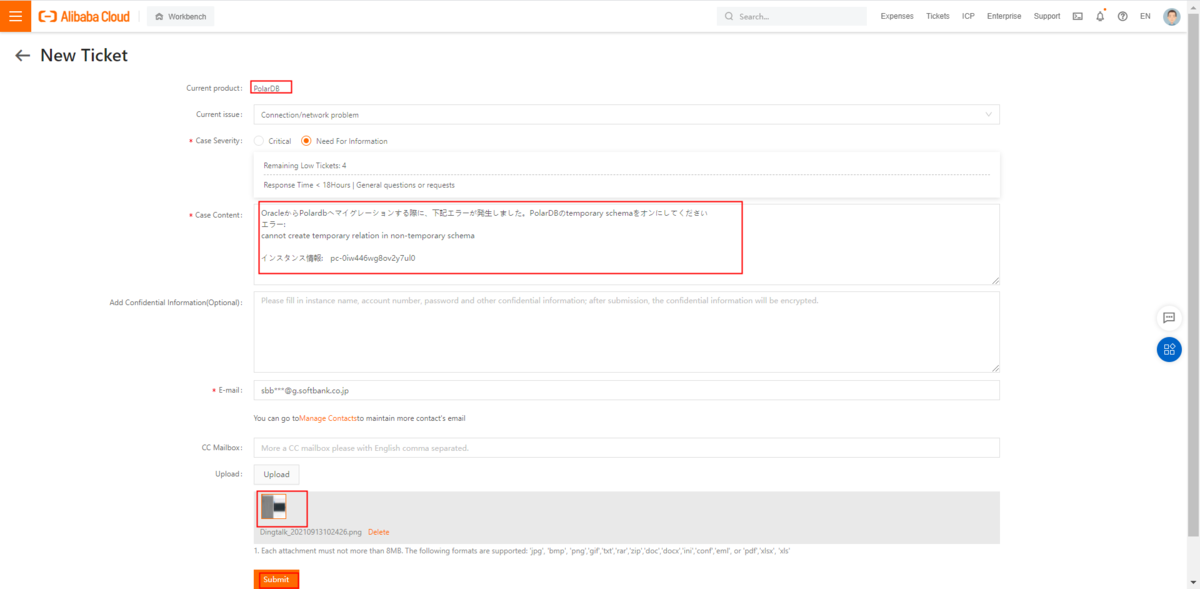This screenshot has width=1200, height=589.
Task: Go back using the arrow beside New Ticket
Action: coord(23,56)
